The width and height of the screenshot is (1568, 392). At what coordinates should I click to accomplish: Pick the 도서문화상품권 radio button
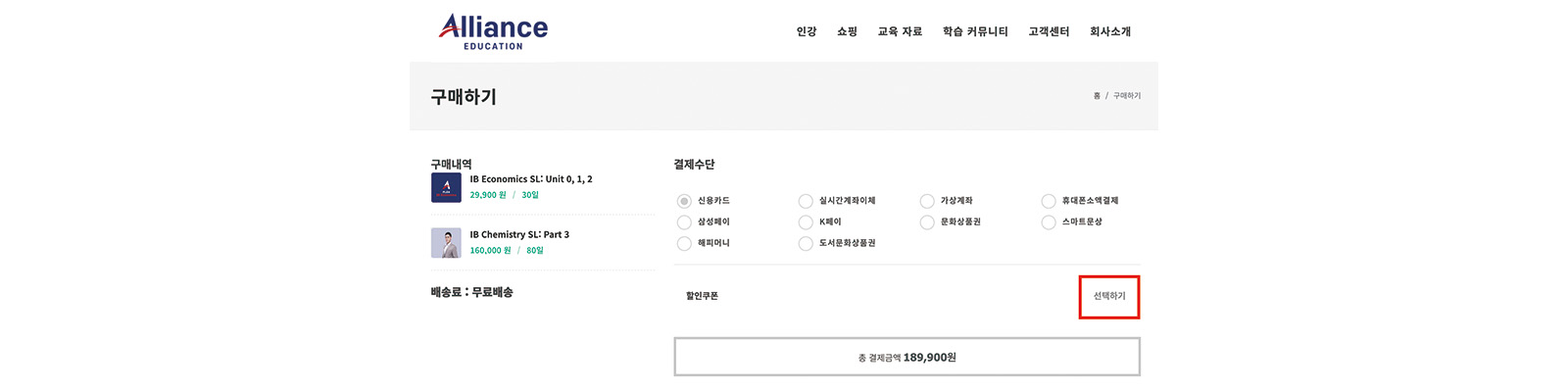(806, 243)
